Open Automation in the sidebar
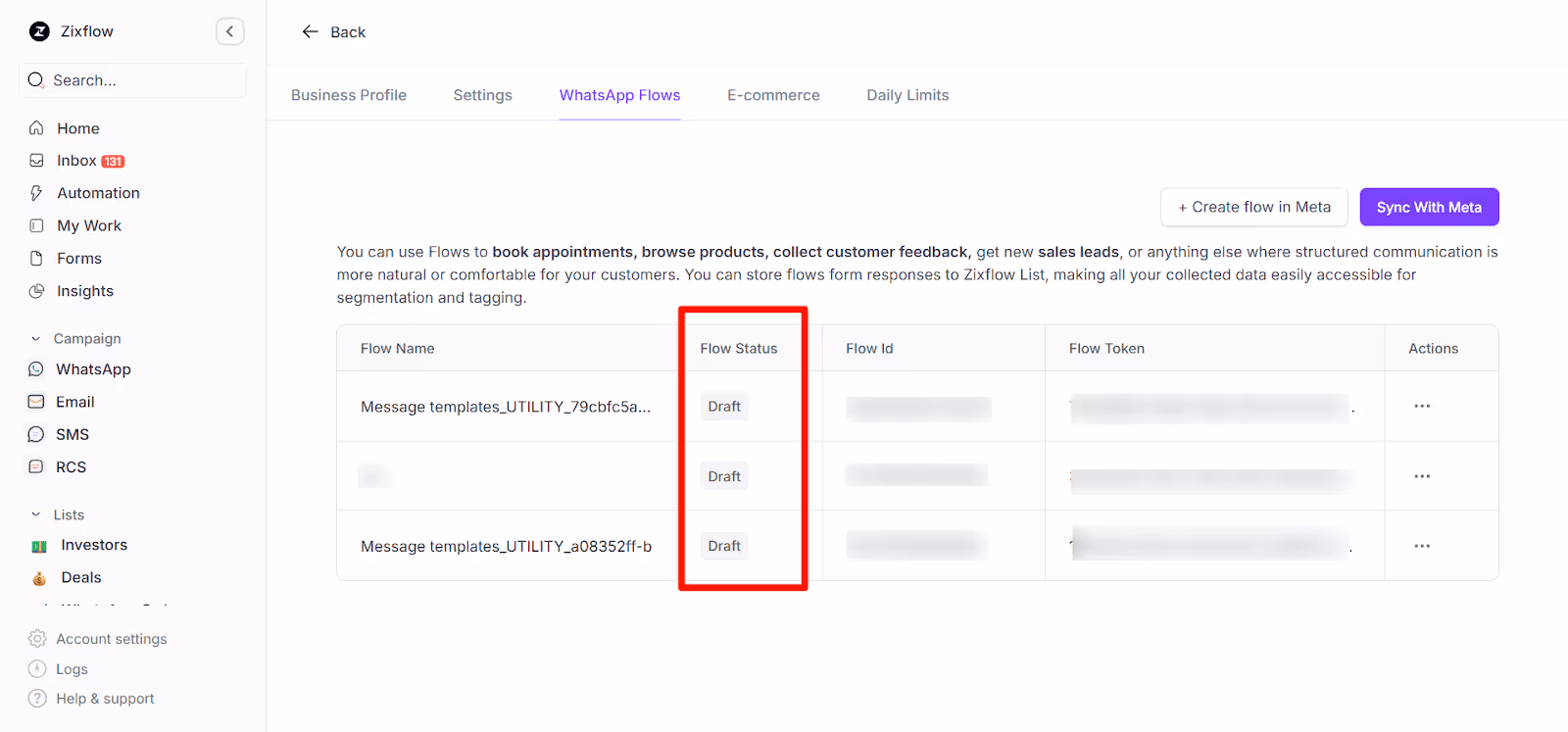The image size is (1568, 732). click(x=98, y=193)
